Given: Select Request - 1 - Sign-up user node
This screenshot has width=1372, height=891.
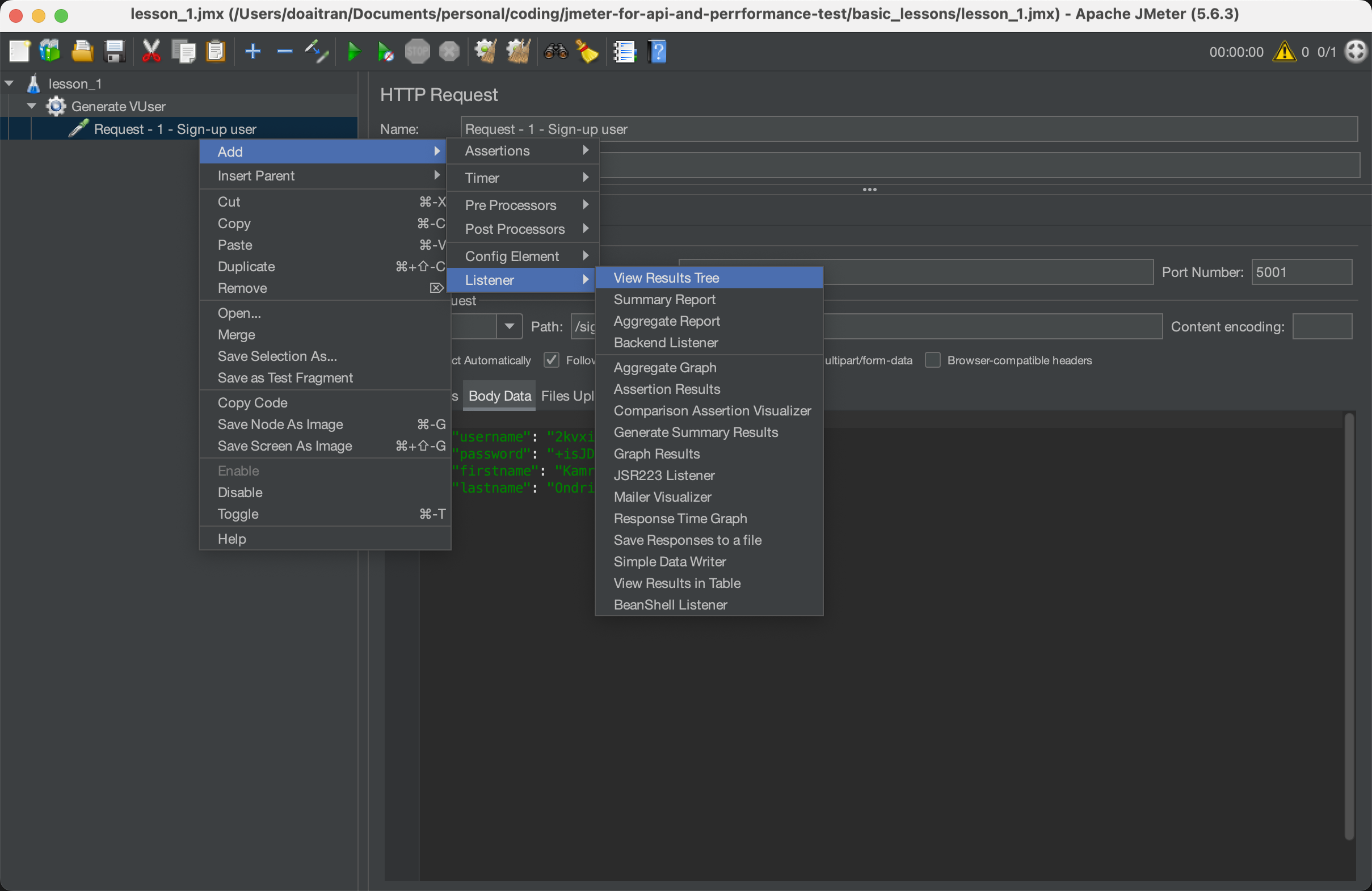Looking at the screenshot, I should [x=175, y=129].
